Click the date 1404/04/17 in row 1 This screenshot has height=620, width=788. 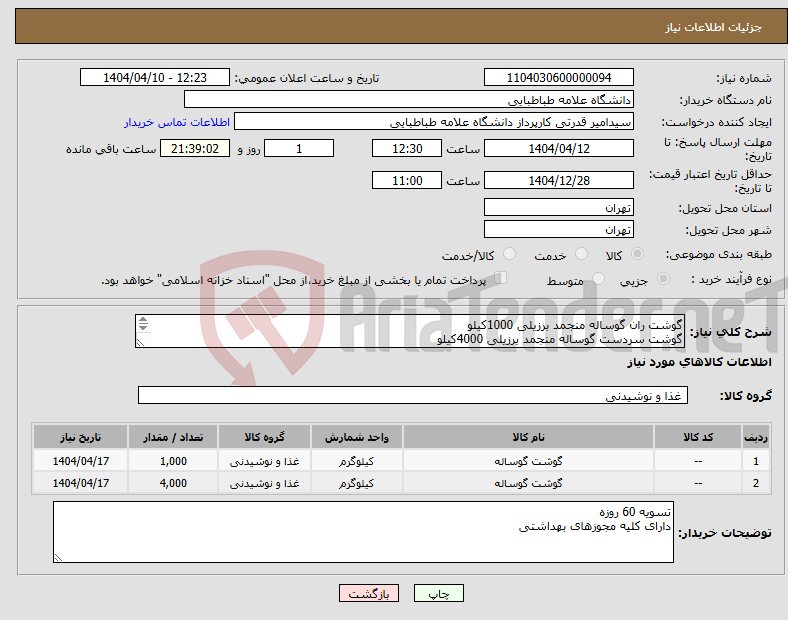(80, 461)
